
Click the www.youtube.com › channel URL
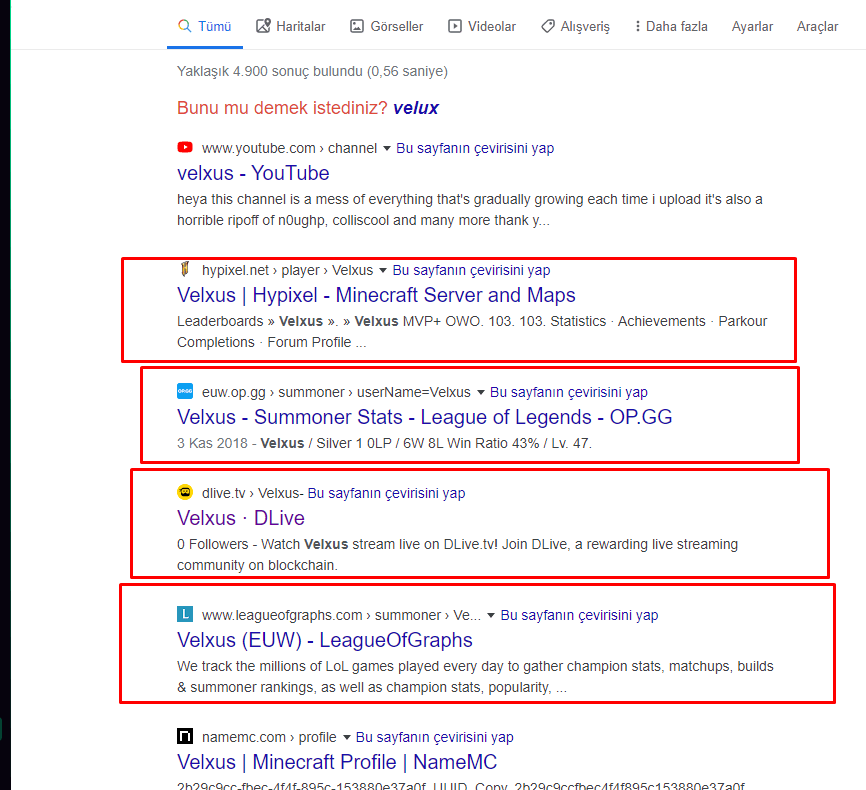[x=289, y=149]
